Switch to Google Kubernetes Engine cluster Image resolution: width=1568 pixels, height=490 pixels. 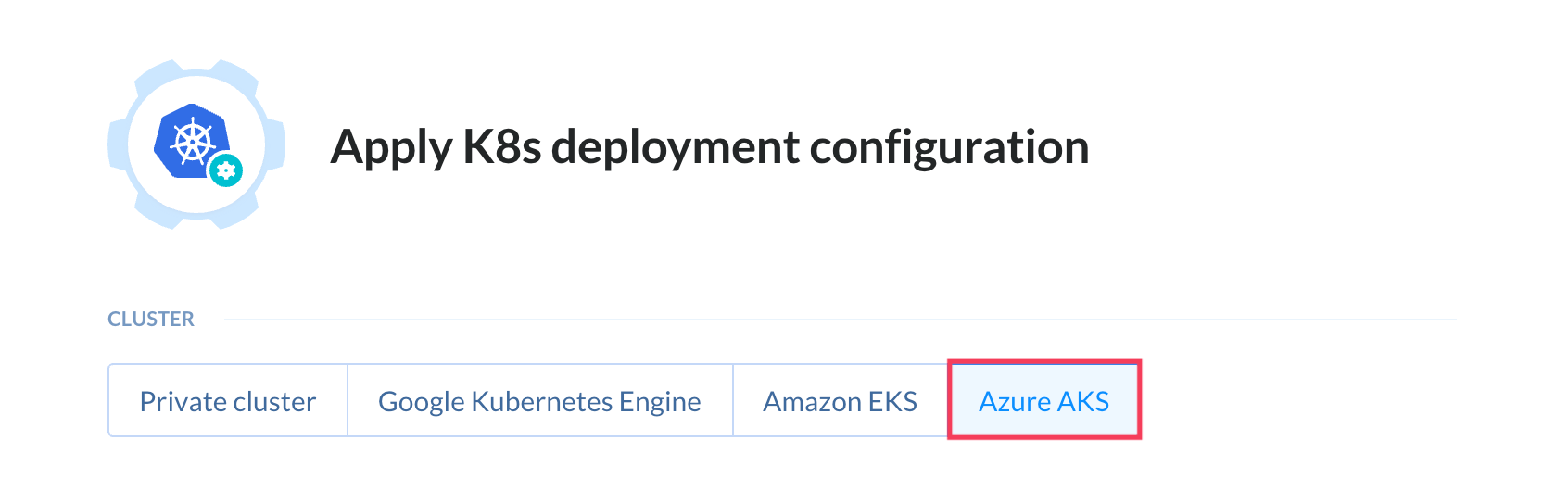[x=539, y=401]
